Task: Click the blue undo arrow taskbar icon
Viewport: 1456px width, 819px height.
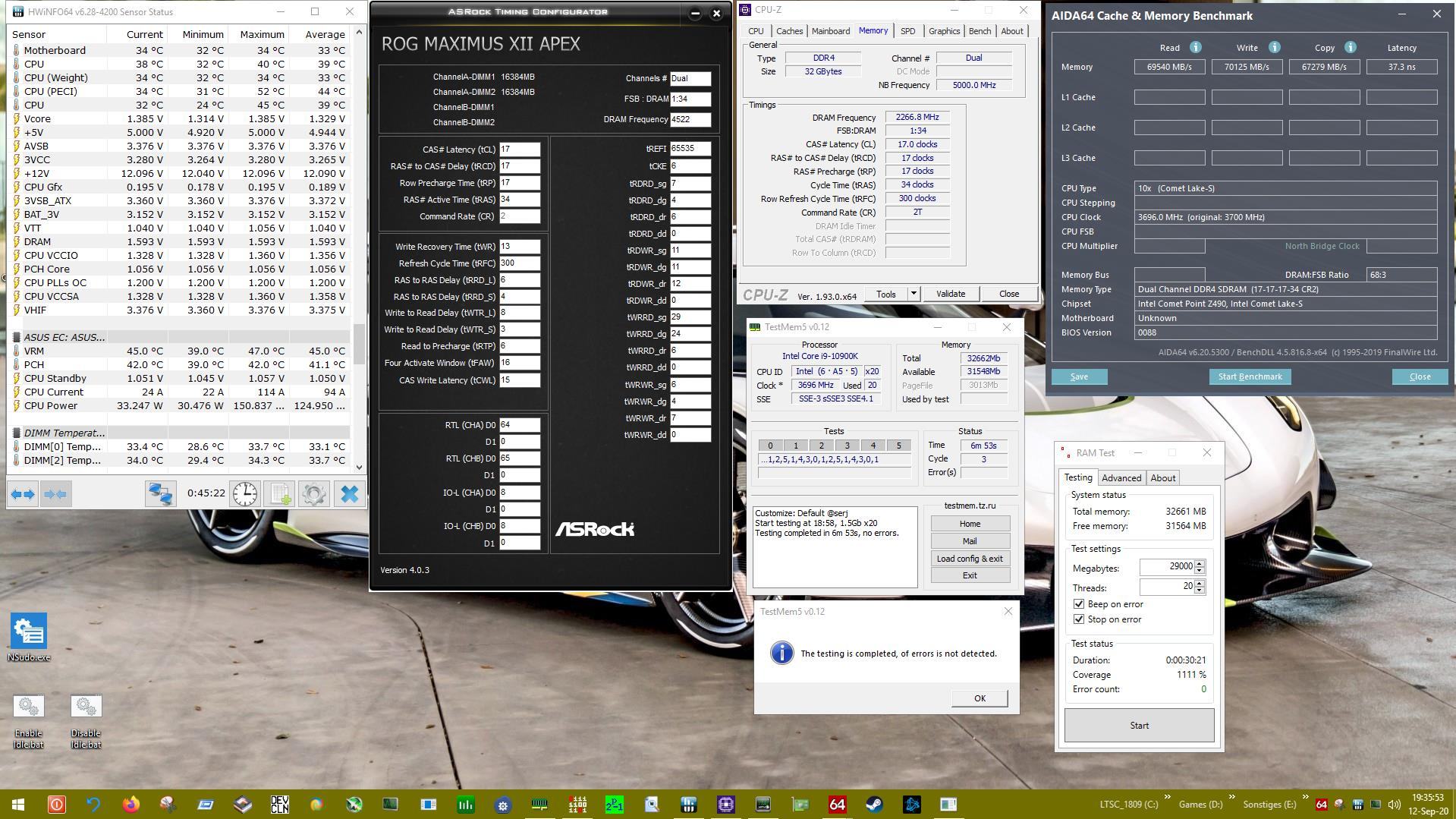Action: (93, 805)
